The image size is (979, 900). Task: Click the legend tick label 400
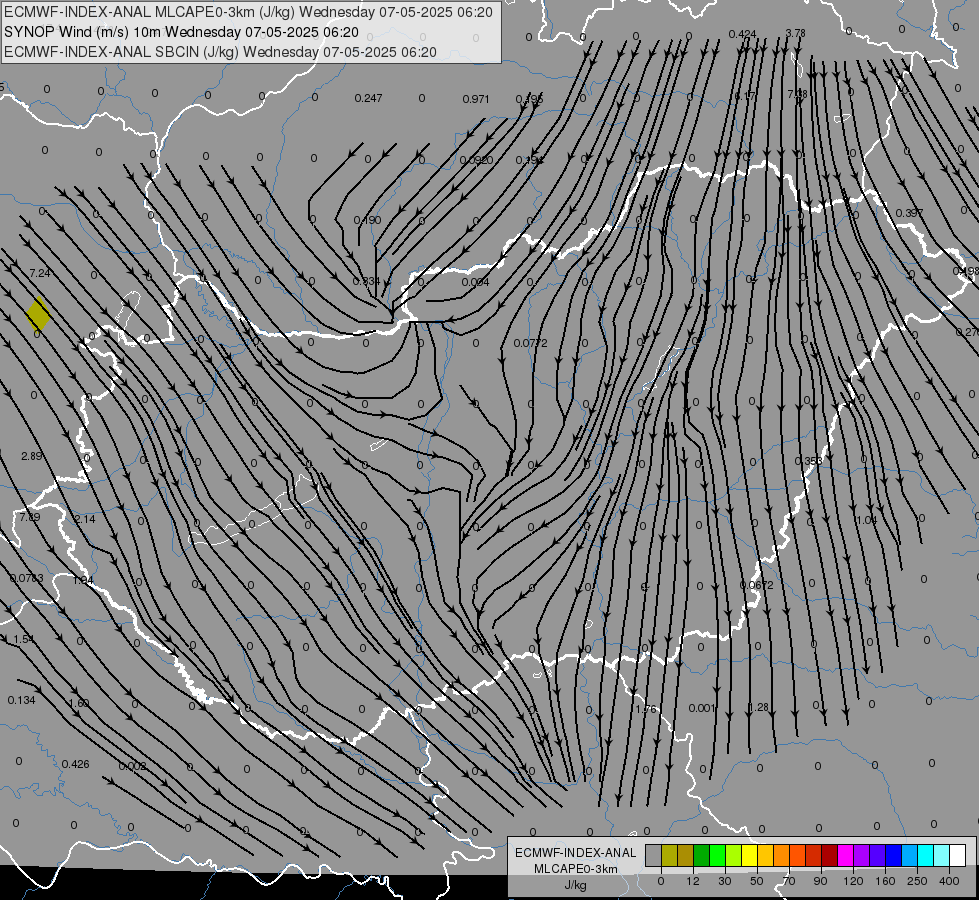tap(949, 881)
